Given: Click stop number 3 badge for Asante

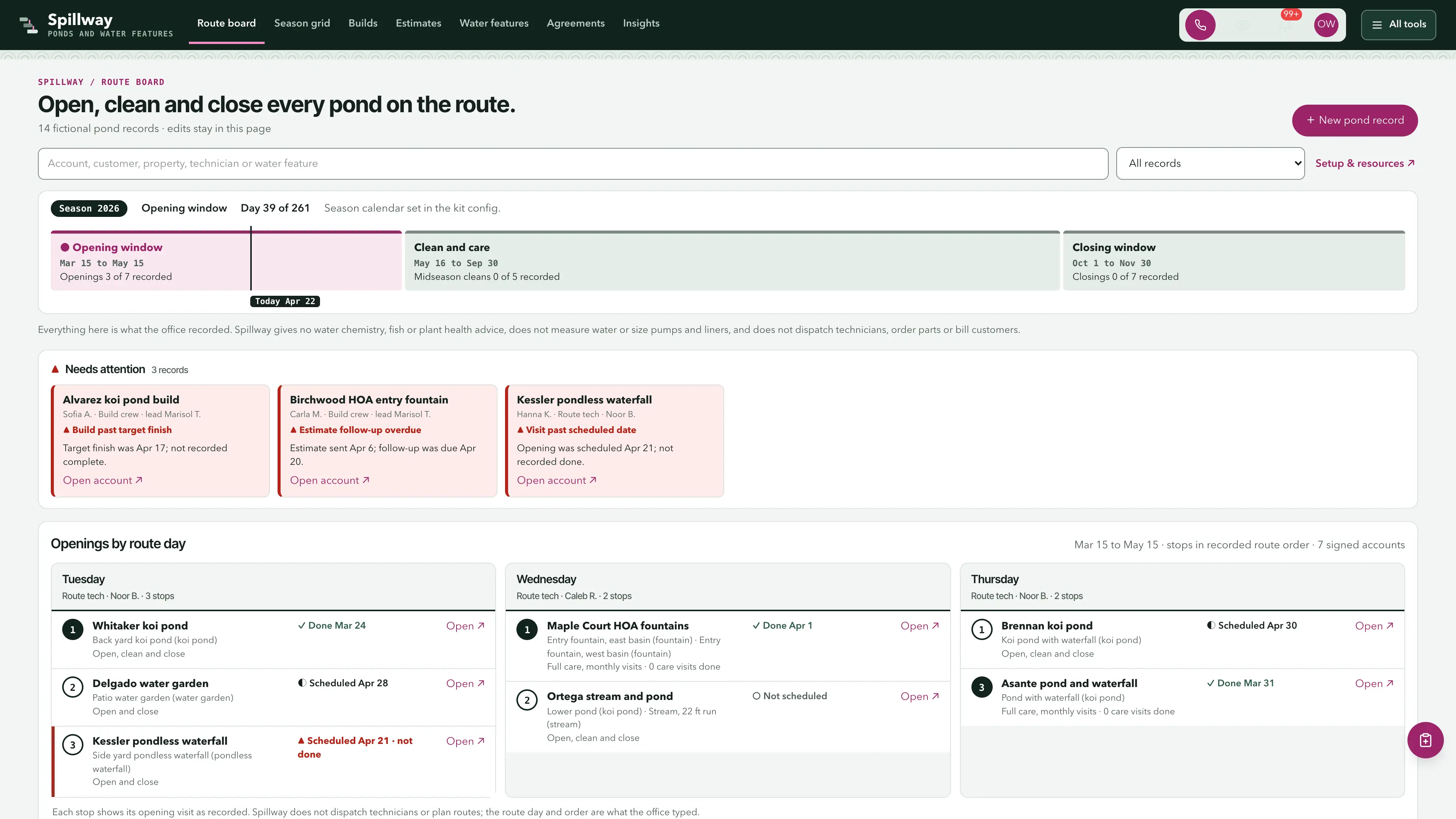Looking at the screenshot, I should pyautogui.click(x=981, y=687).
